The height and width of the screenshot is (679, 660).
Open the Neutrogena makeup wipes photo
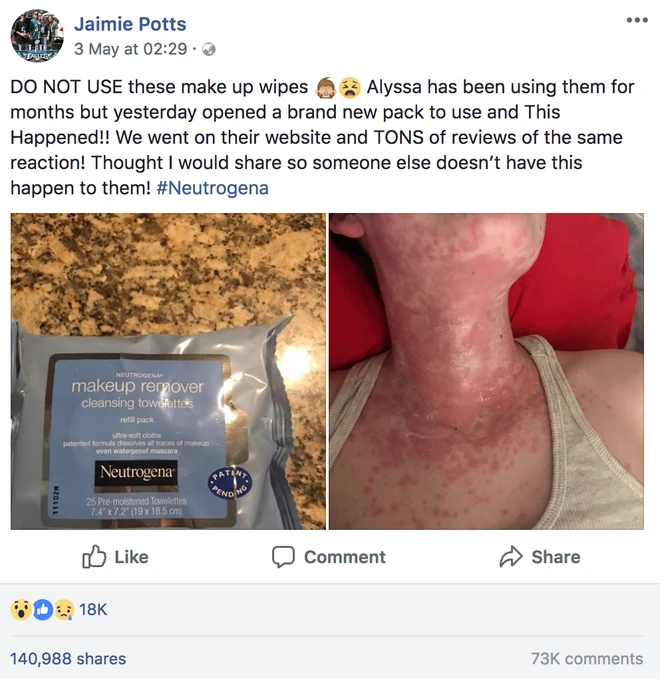coord(168,371)
